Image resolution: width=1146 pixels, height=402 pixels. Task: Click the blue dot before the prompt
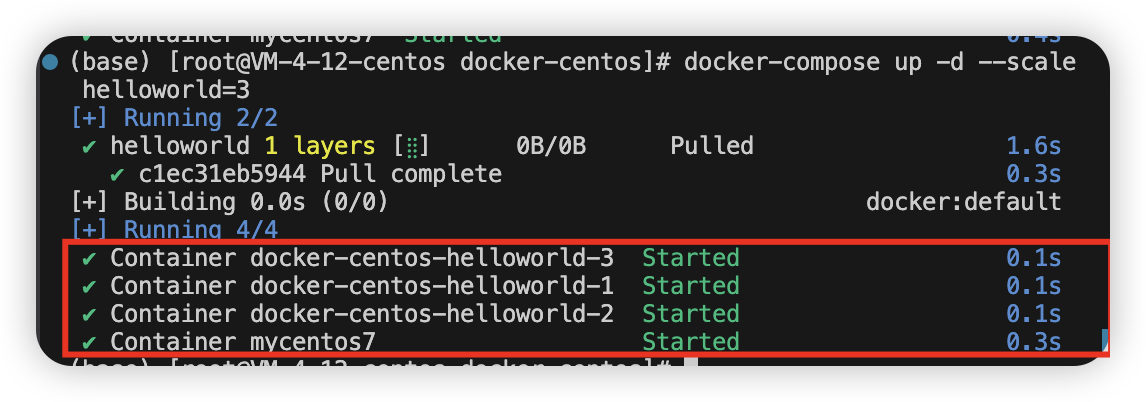pos(51,63)
